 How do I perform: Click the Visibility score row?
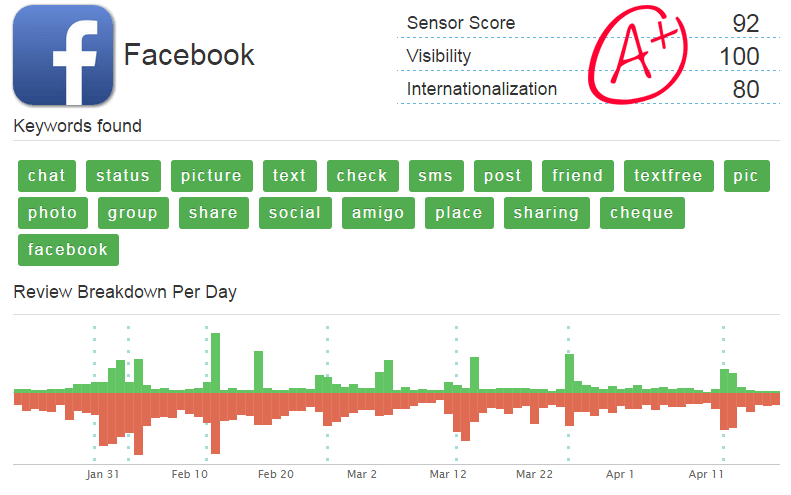585,56
